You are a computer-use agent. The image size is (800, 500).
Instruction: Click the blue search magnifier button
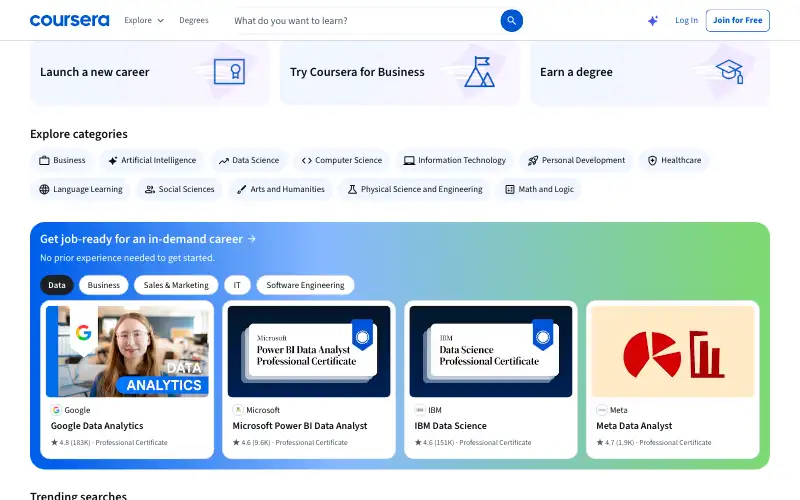point(511,21)
